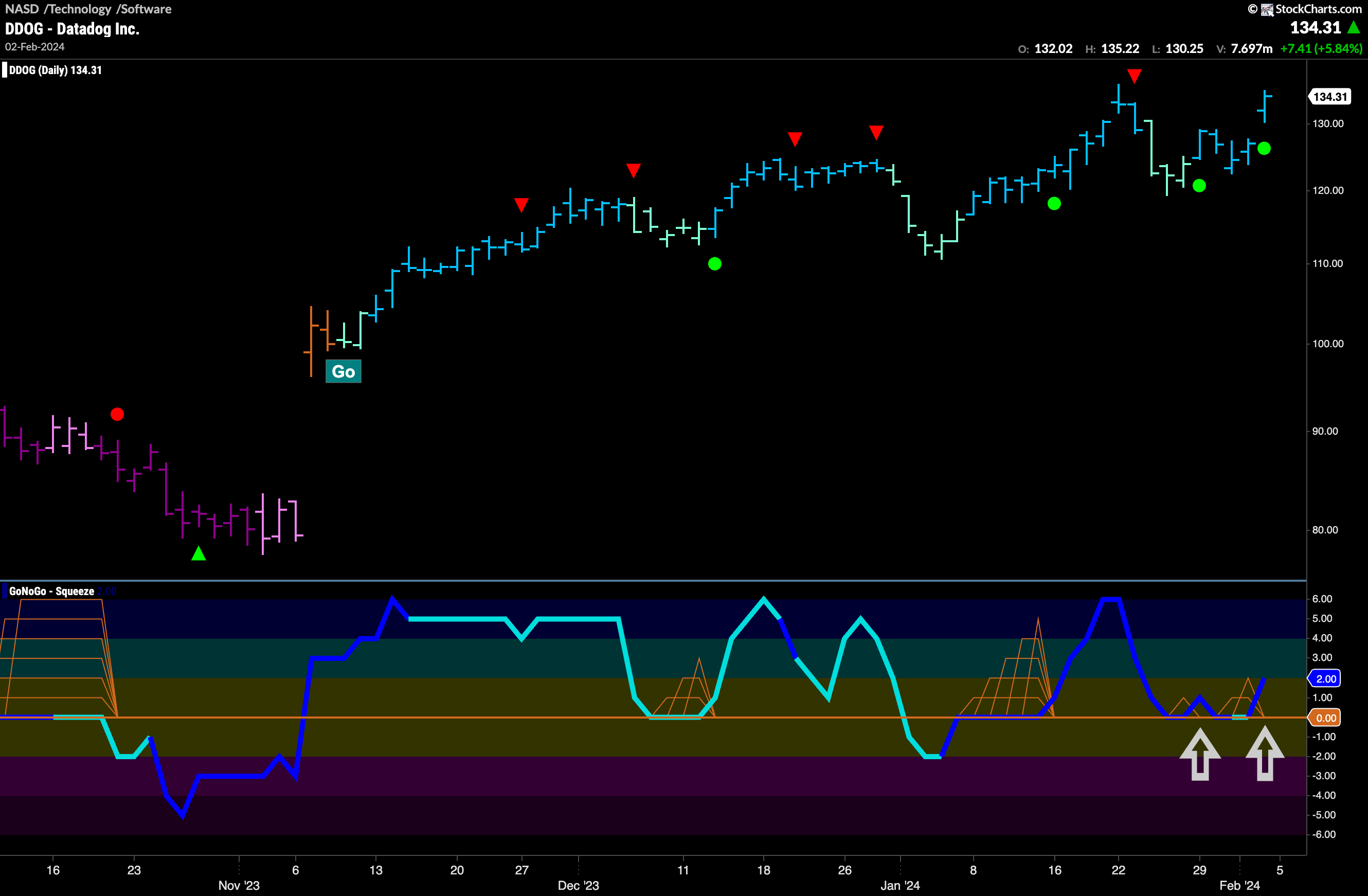Screen dimensions: 1368x896
Task: Click the red down-triangle near November 27
Action: 521,205
